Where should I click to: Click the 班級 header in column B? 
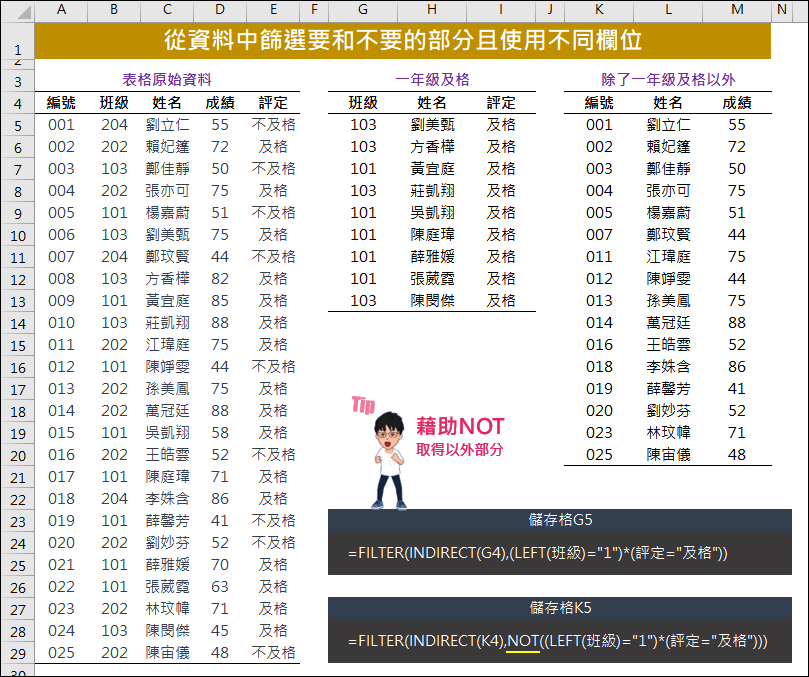point(114,103)
